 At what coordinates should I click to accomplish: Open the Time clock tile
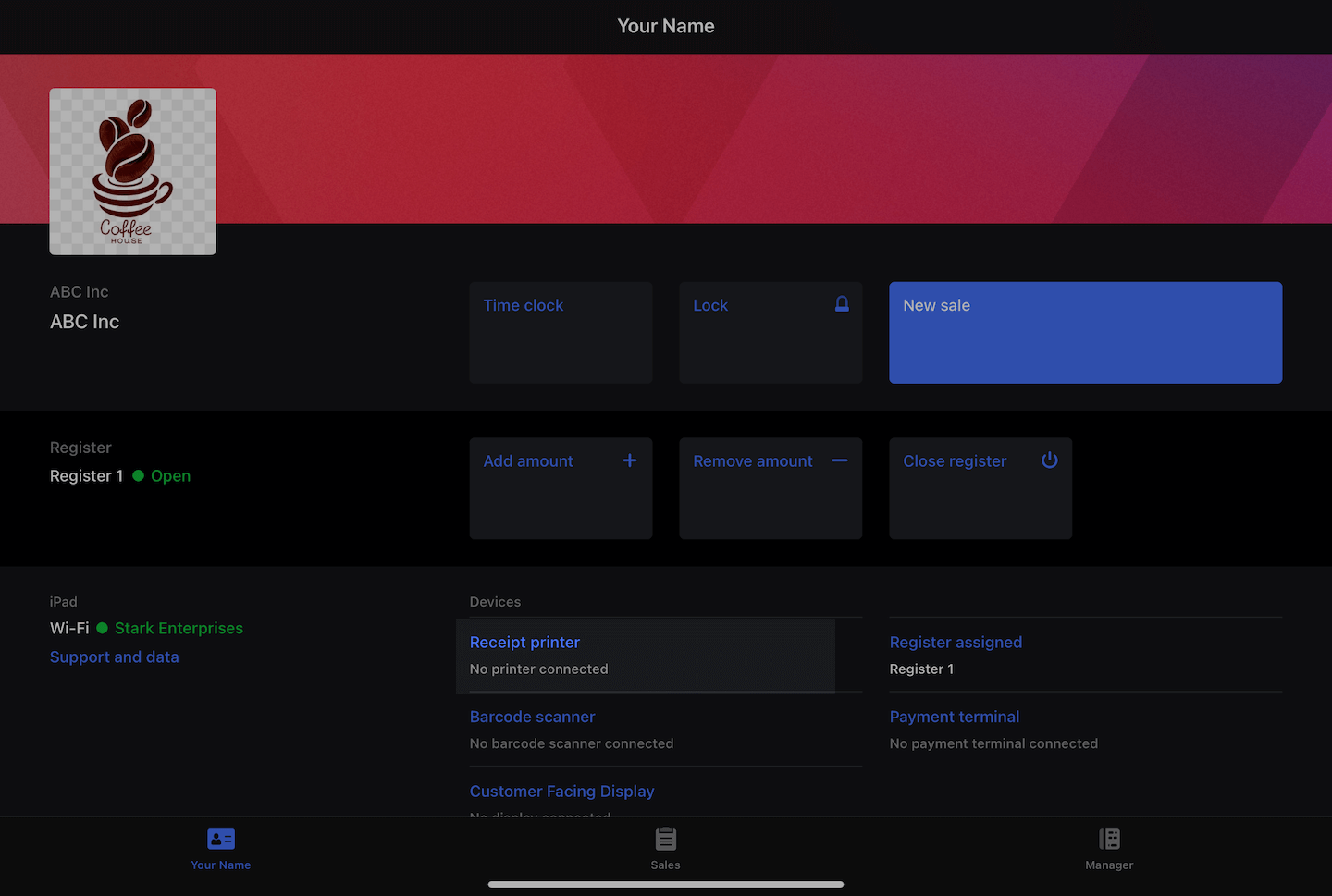tap(561, 333)
